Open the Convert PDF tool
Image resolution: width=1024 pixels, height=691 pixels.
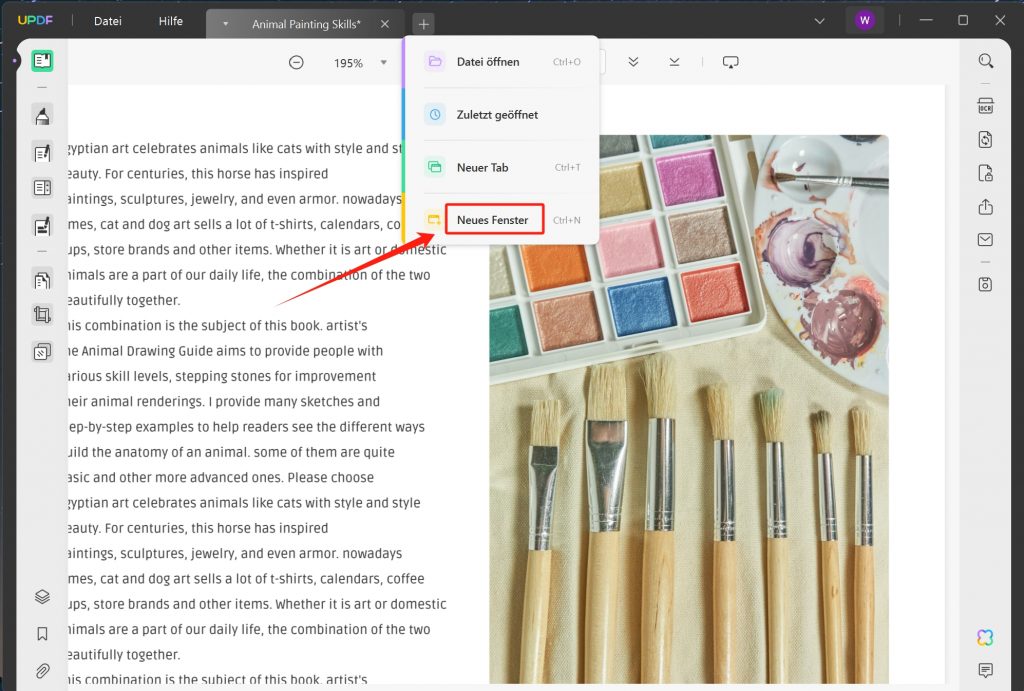coord(985,139)
